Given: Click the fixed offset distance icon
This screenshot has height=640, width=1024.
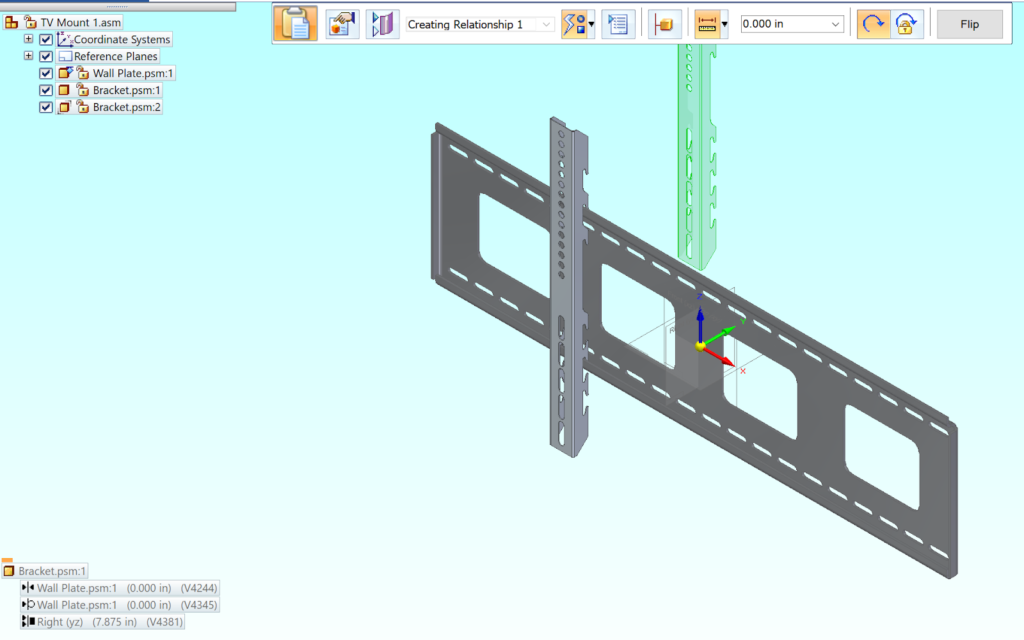Looking at the screenshot, I should [x=708, y=23].
